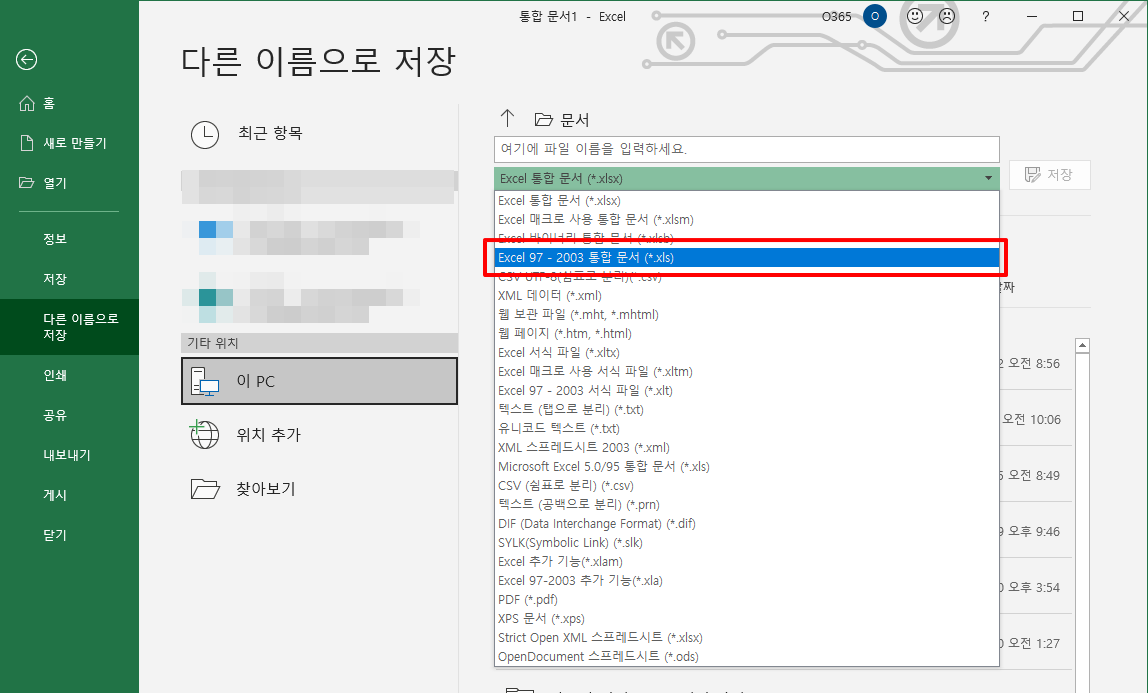Image resolution: width=1148 pixels, height=693 pixels.
Task: Select 텍스트 (탭으로 분리) (*.txt)
Action: 747,410
